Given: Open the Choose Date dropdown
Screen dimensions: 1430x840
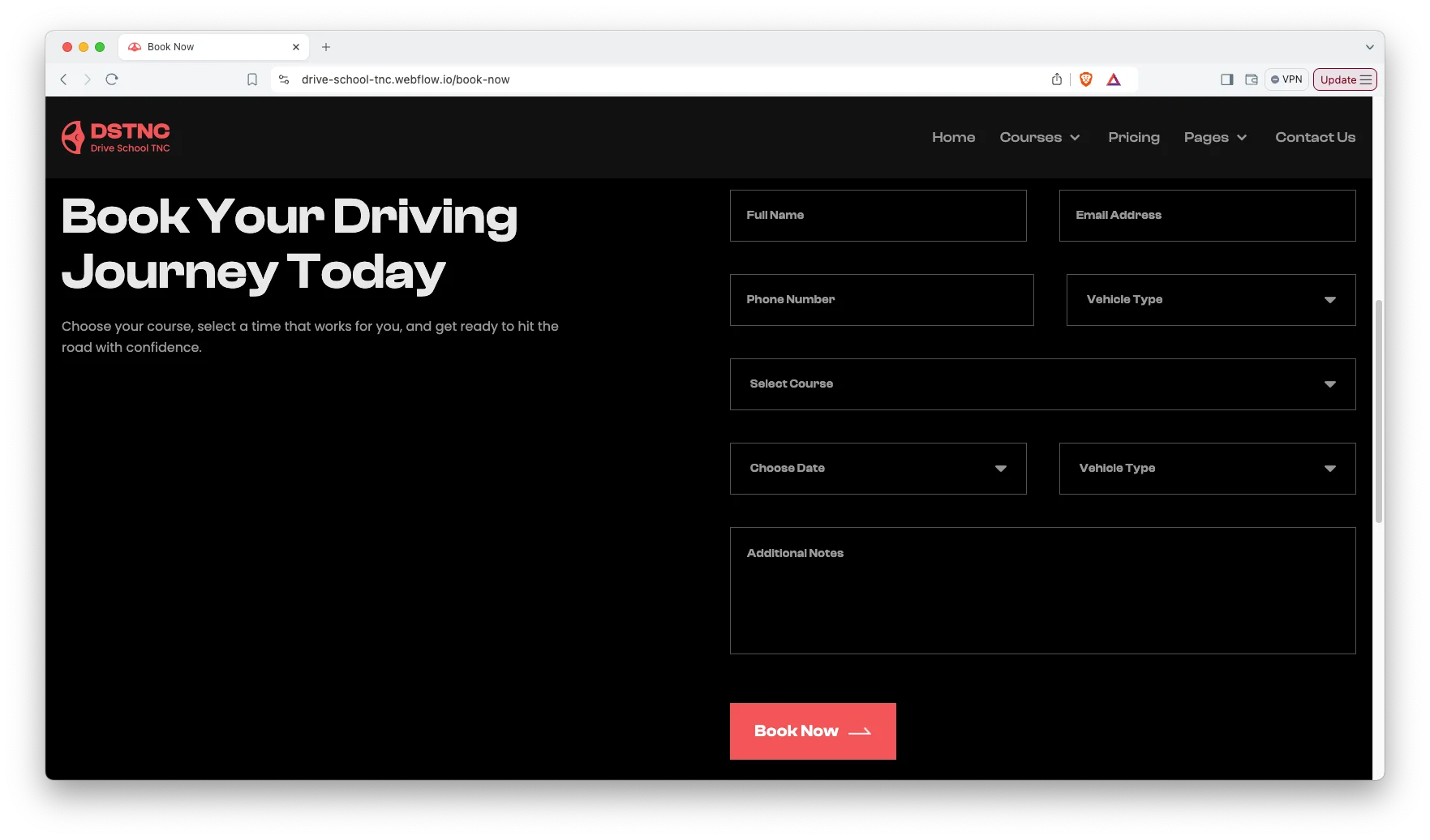Looking at the screenshot, I should 878,469.
